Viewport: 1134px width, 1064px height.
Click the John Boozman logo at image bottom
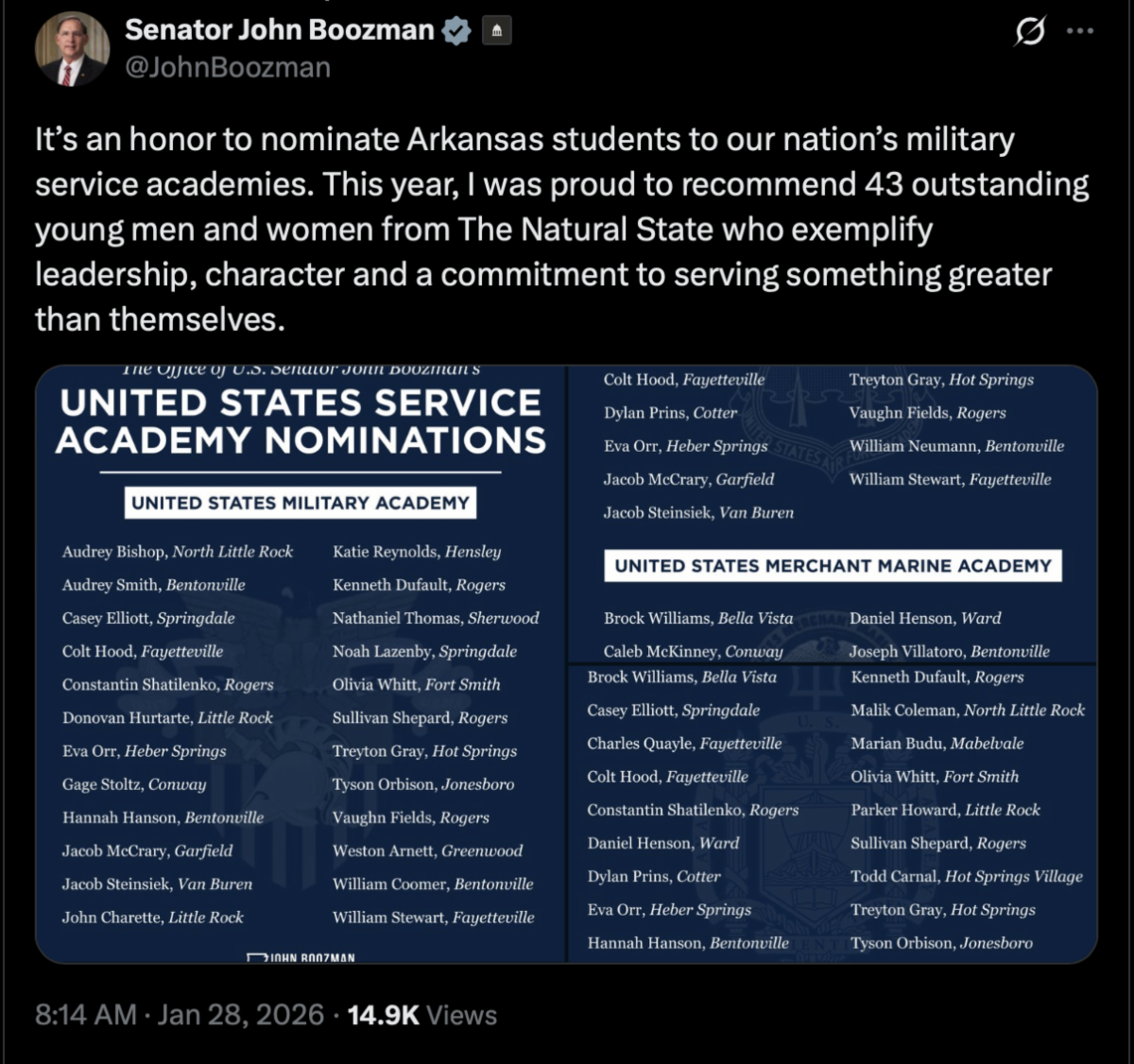[301, 957]
